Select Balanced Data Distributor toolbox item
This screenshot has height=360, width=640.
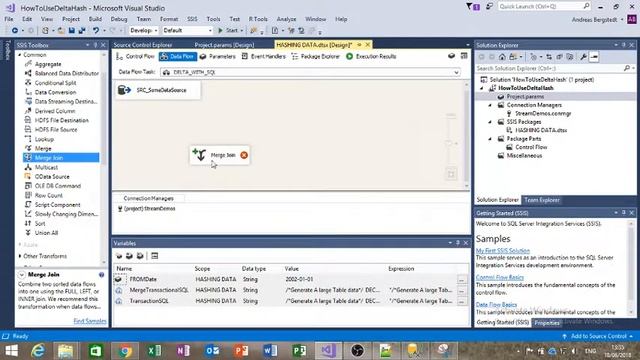(x=67, y=73)
